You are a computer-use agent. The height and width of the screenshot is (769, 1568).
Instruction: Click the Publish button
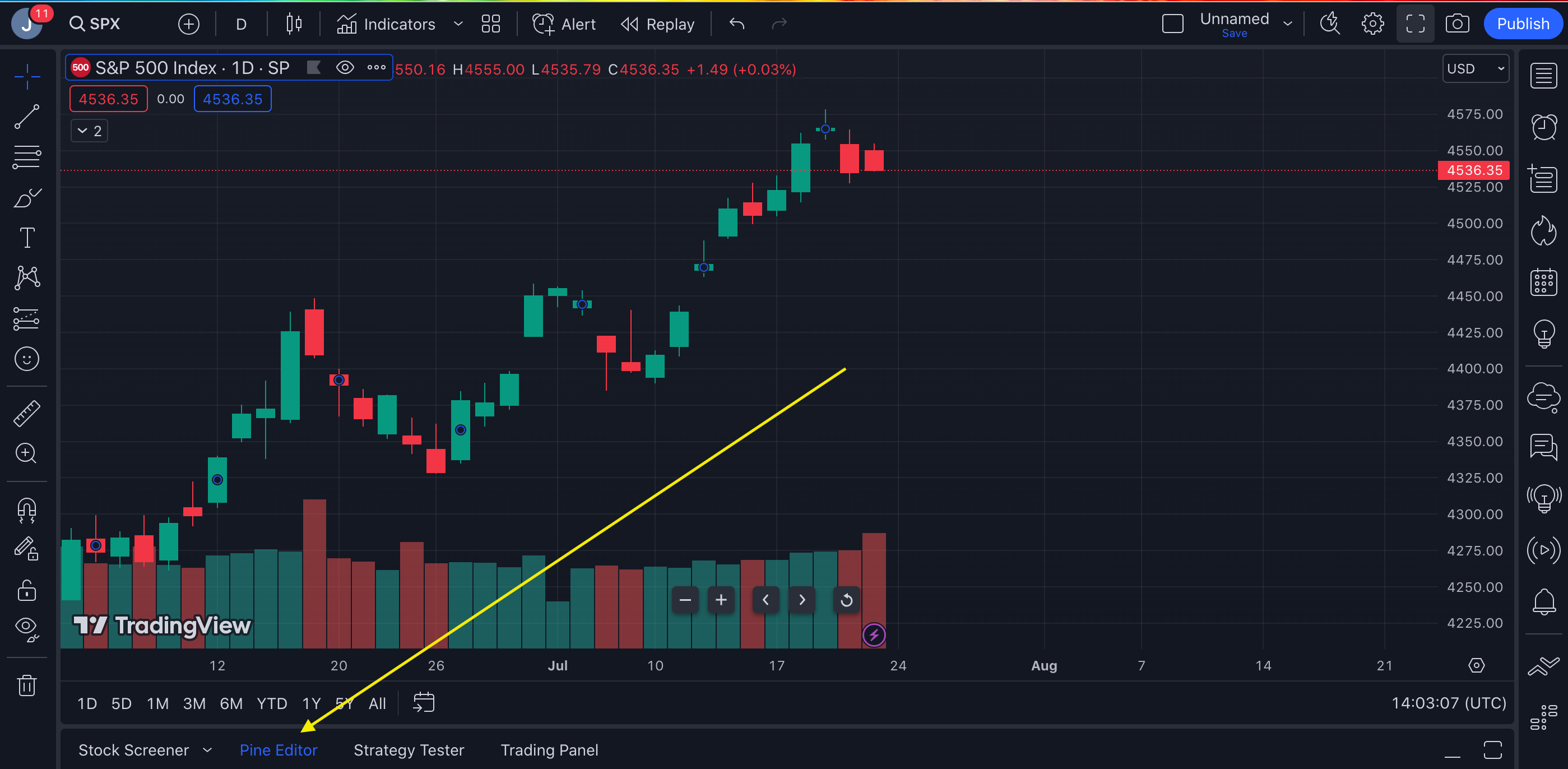coord(1523,23)
